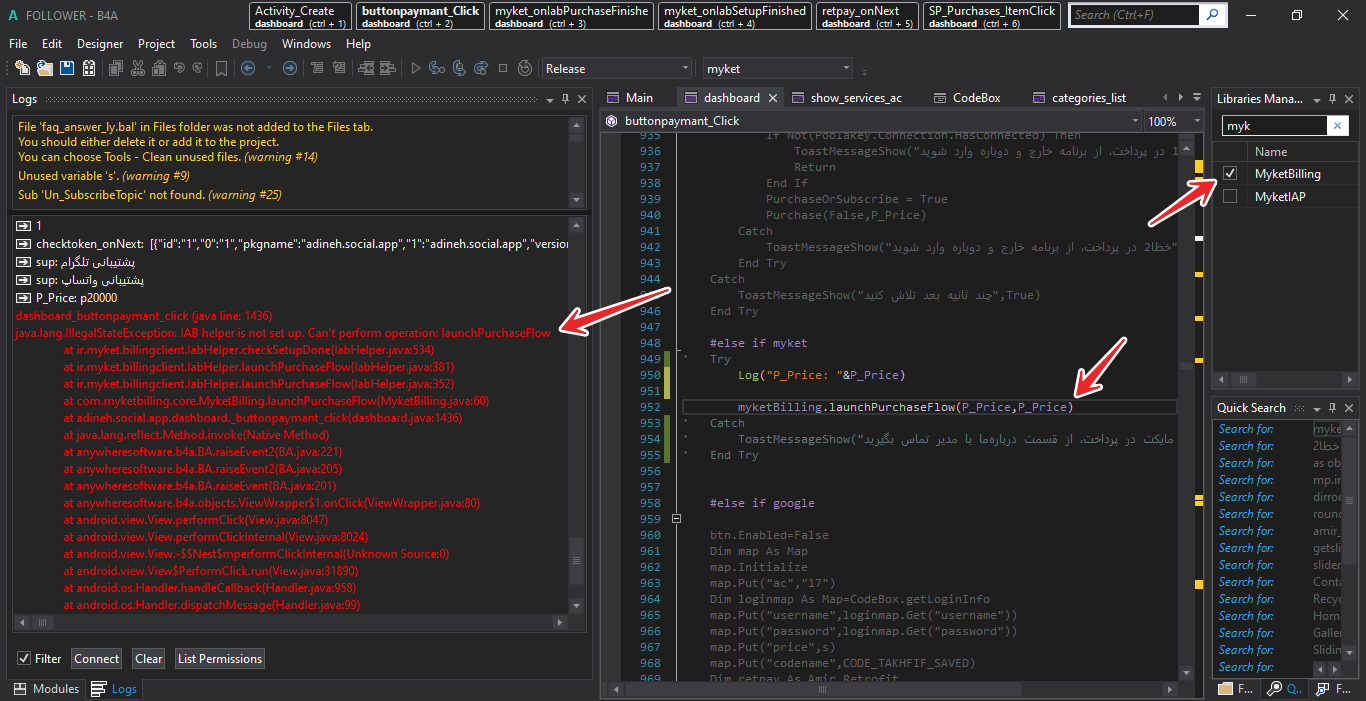Click the Cut scissors icon in toolbar
This screenshot has width=1366, height=701.
pos(137,68)
